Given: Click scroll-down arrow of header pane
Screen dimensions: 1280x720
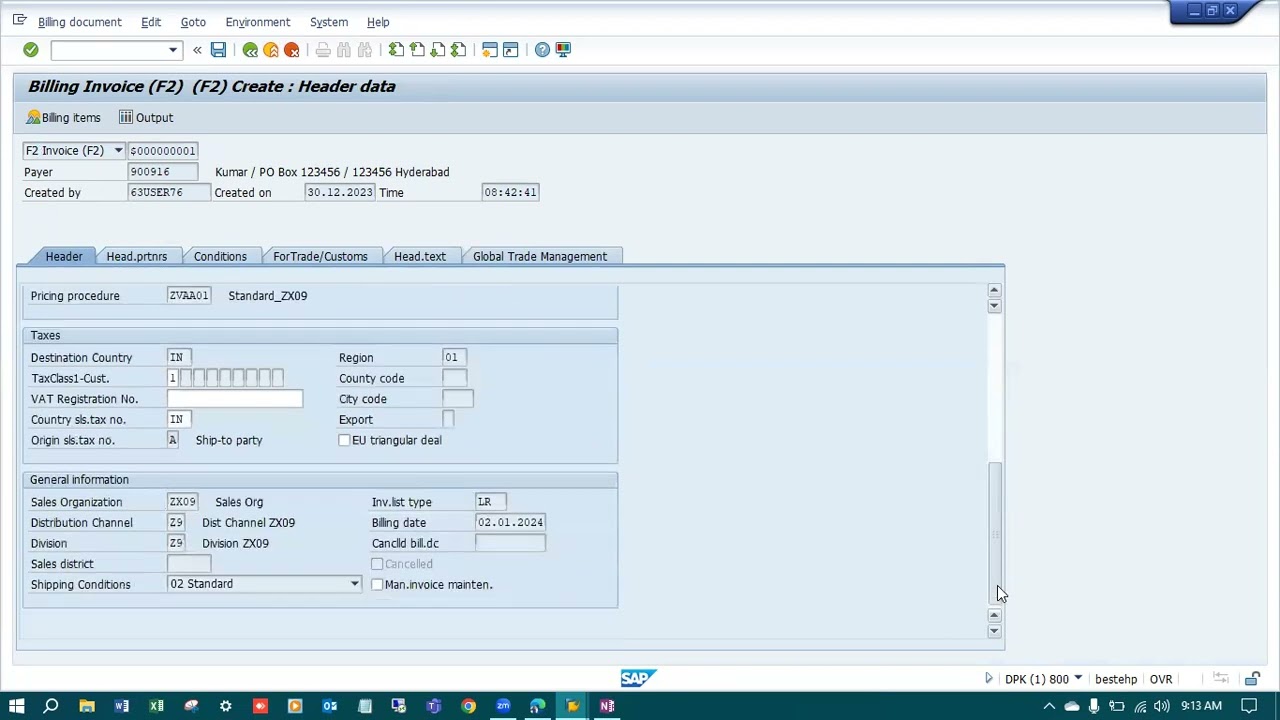Looking at the screenshot, I should [994, 632].
